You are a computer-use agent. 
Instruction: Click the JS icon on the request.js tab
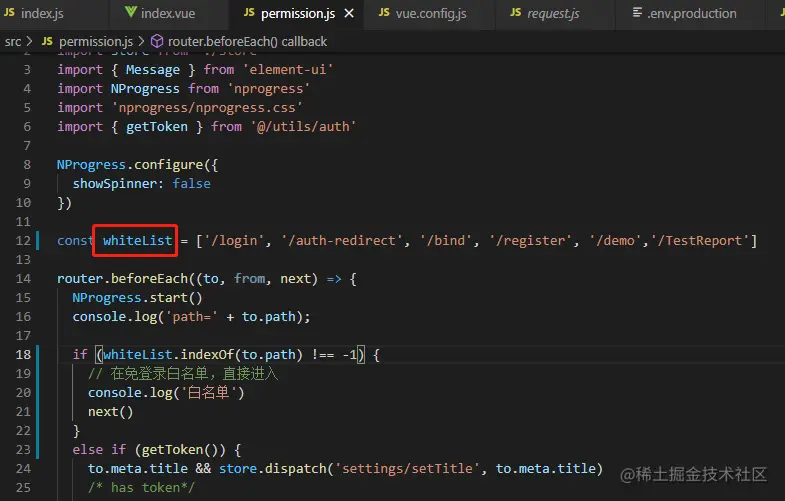coord(516,12)
